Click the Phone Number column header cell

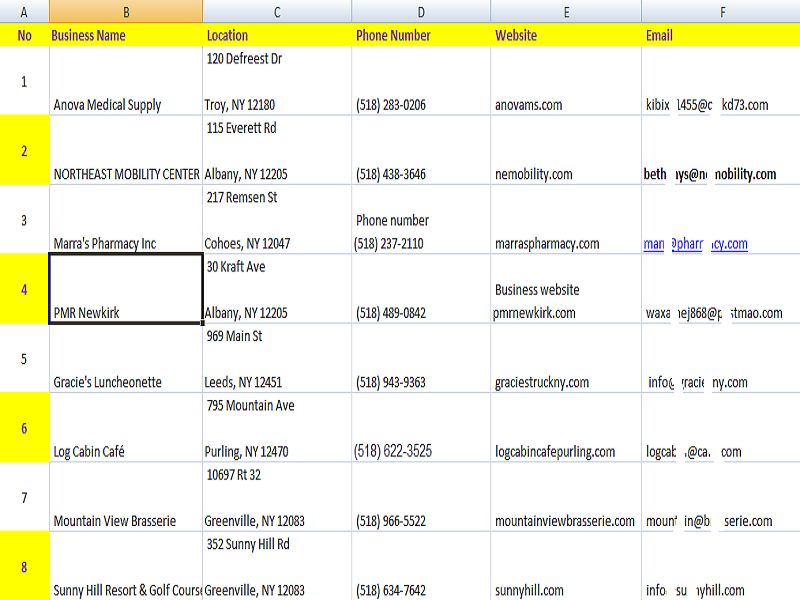tap(420, 35)
